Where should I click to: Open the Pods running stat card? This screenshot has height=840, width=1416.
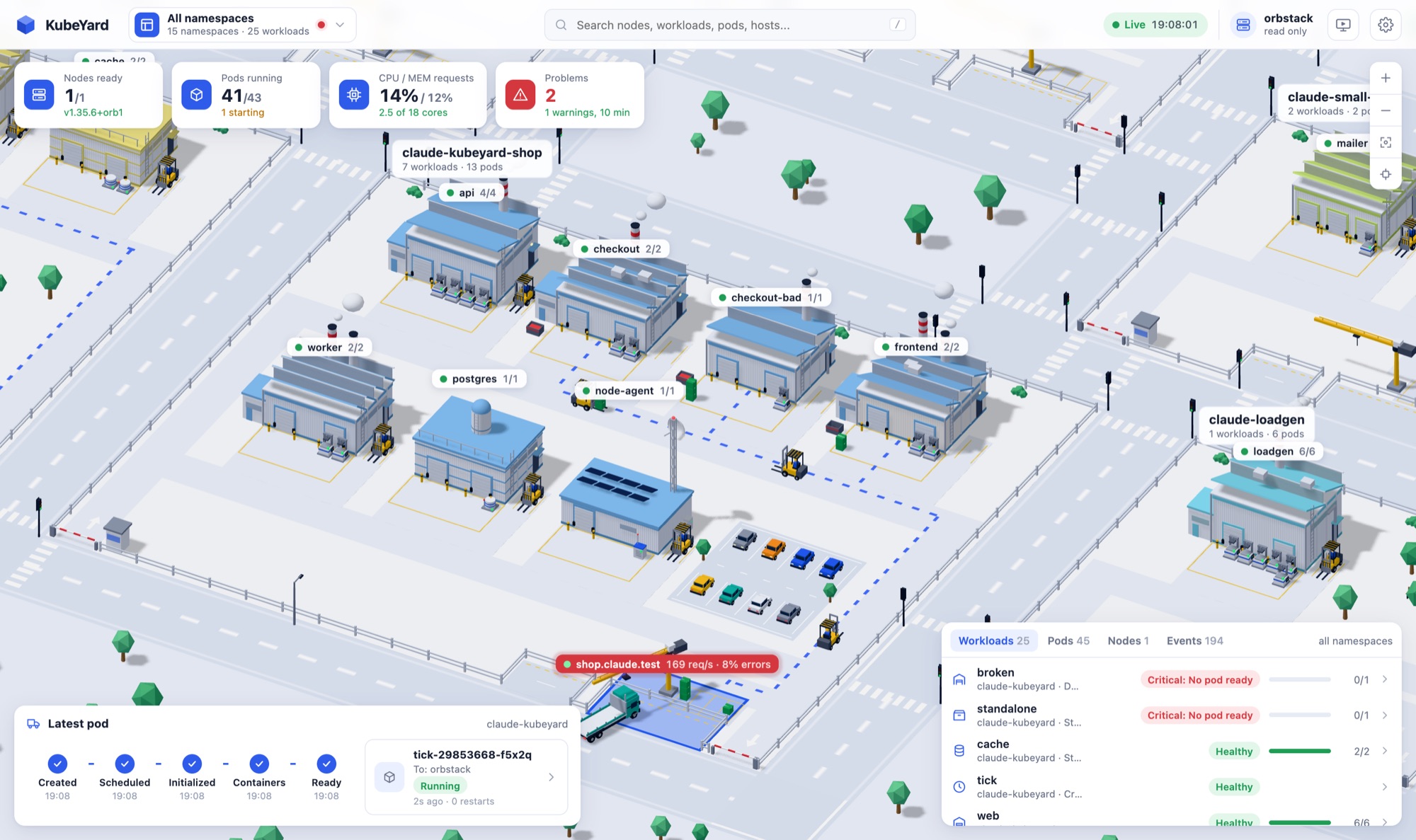point(246,95)
